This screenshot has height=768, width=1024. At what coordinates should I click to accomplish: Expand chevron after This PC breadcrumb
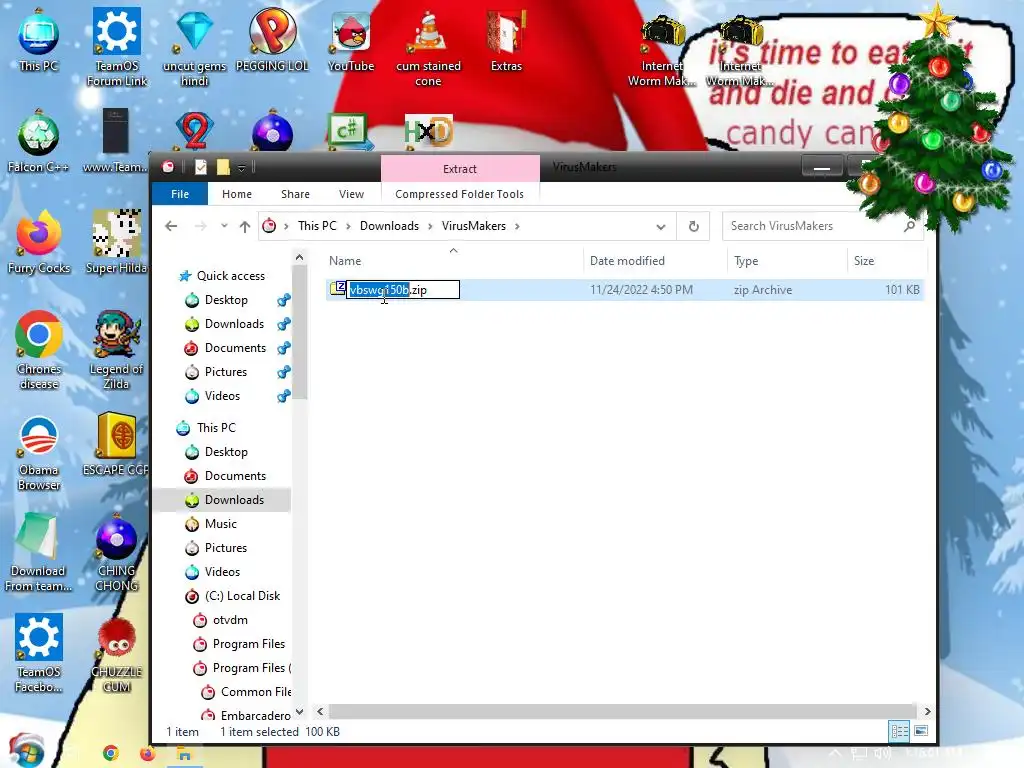pos(348,226)
